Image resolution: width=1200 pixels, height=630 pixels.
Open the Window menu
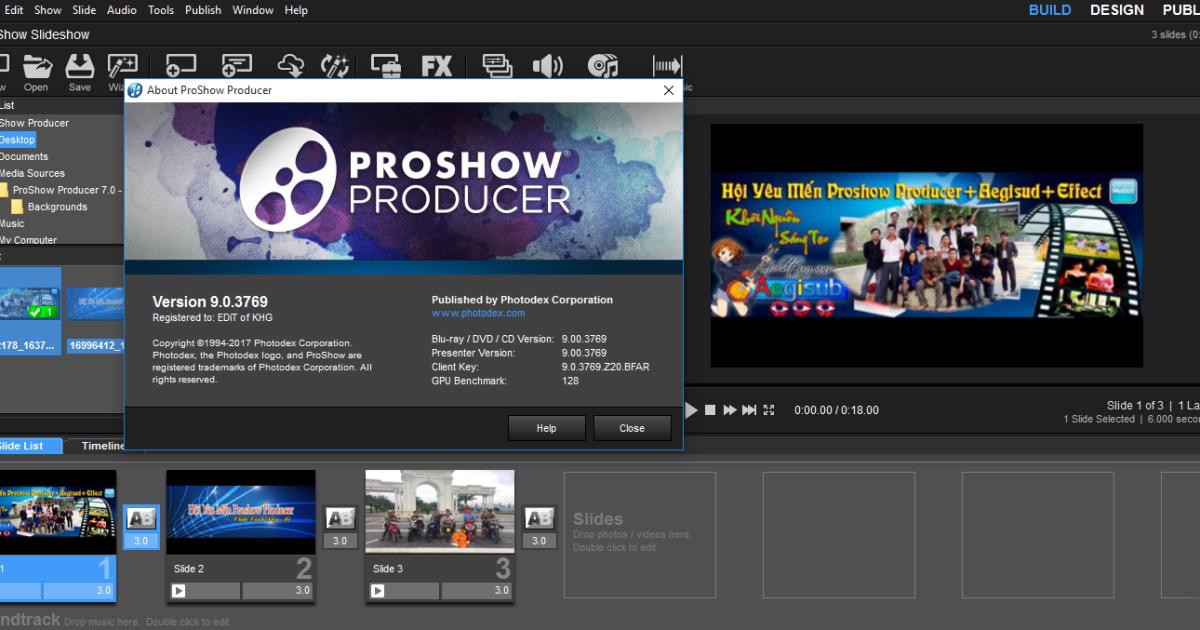point(253,10)
